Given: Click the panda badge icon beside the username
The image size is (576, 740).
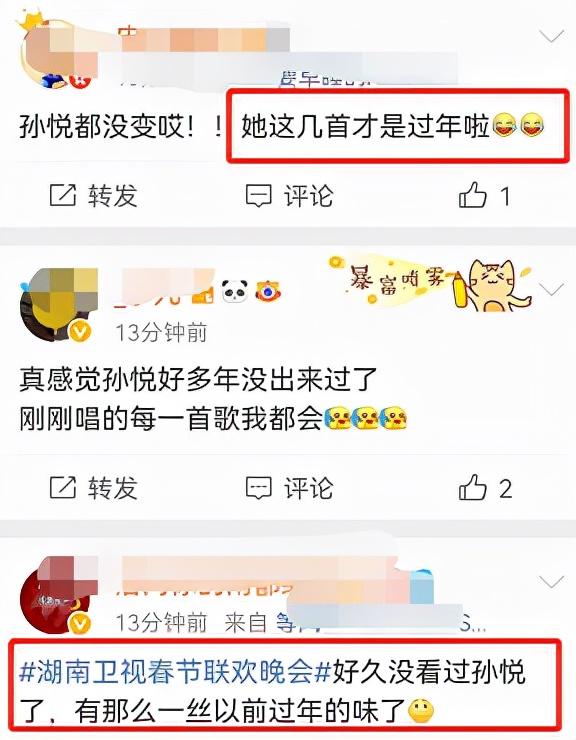Looking at the screenshot, I should pos(235,291).
